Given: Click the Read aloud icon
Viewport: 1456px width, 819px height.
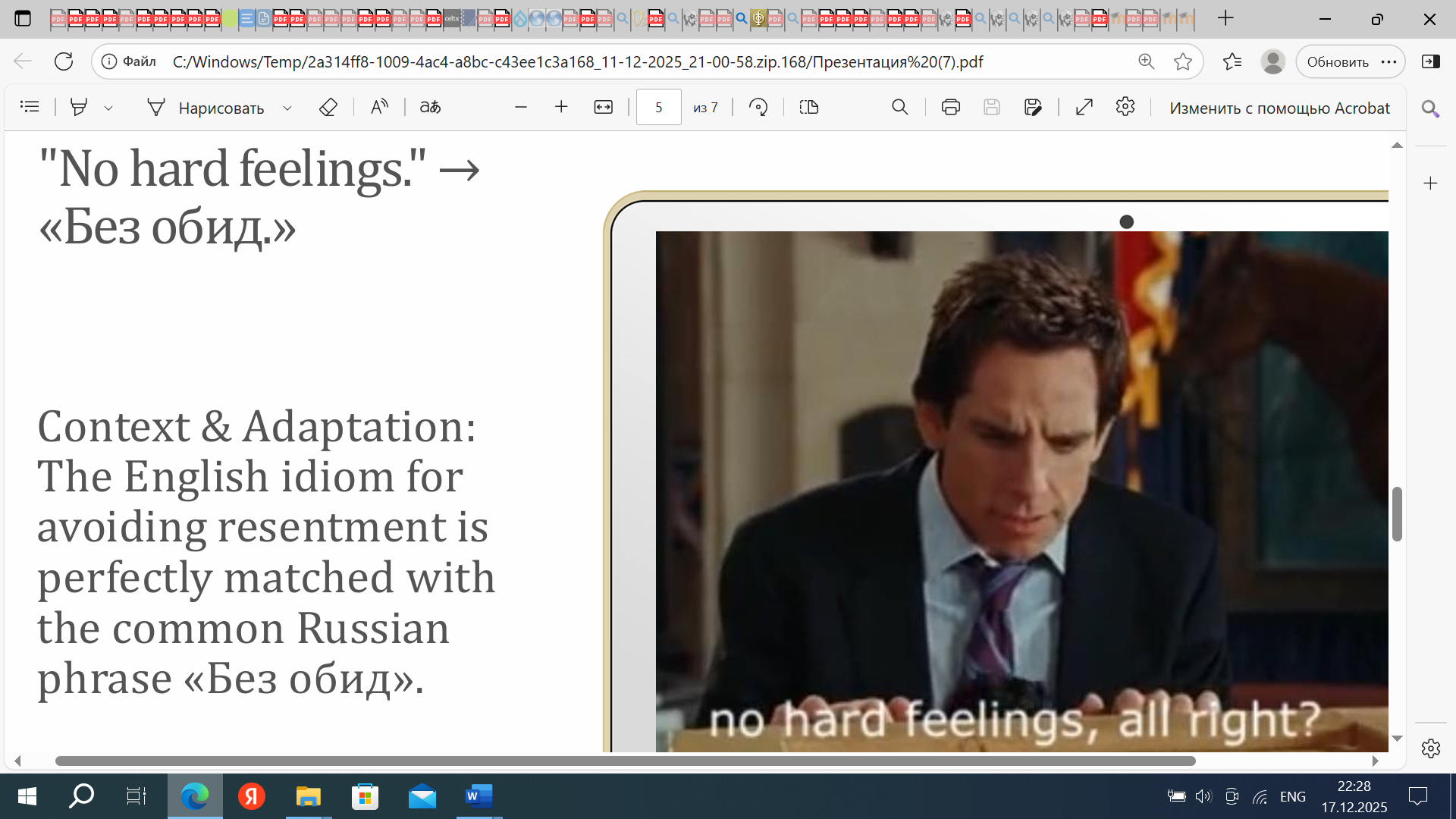Looking at the screenshot, I should coord(379,107).
